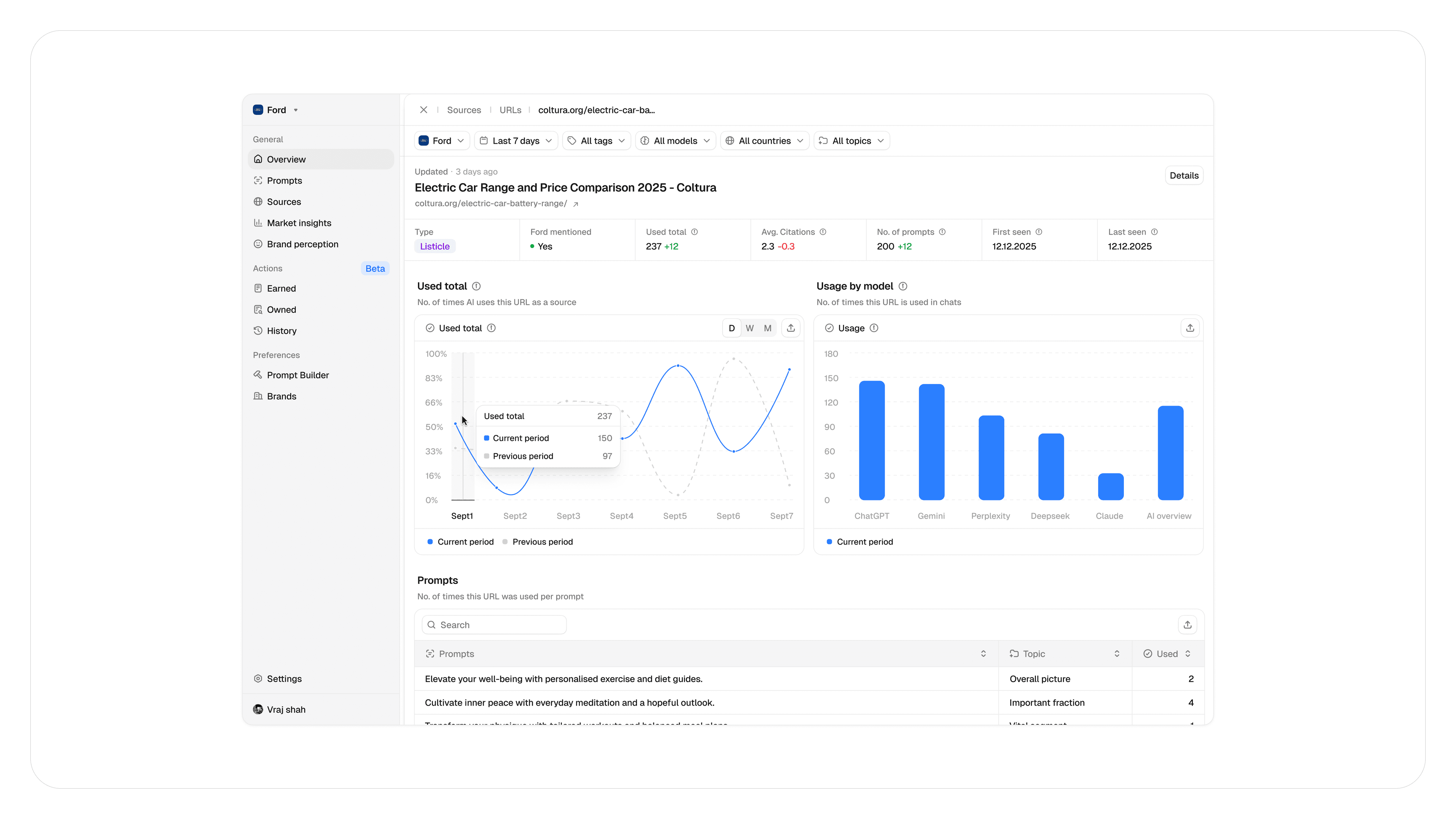This screenshot has width=1456, height=819.
Task: Select daily D chart view
Action: click(731, 328)
